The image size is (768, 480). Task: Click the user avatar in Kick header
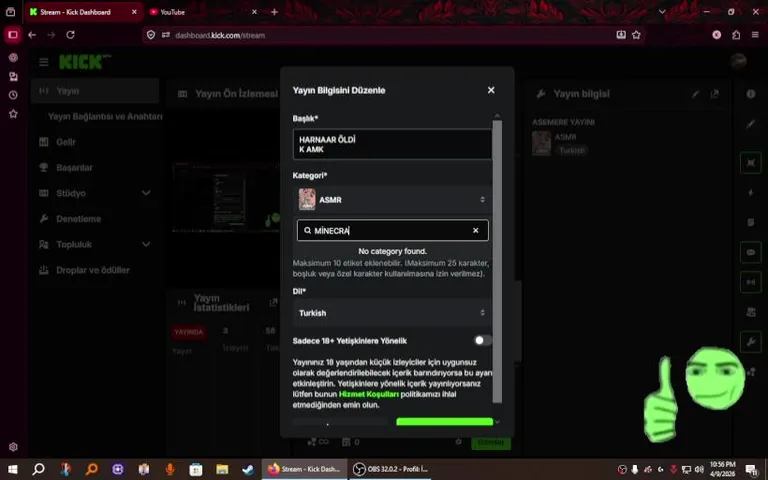[x=739, y=61]
